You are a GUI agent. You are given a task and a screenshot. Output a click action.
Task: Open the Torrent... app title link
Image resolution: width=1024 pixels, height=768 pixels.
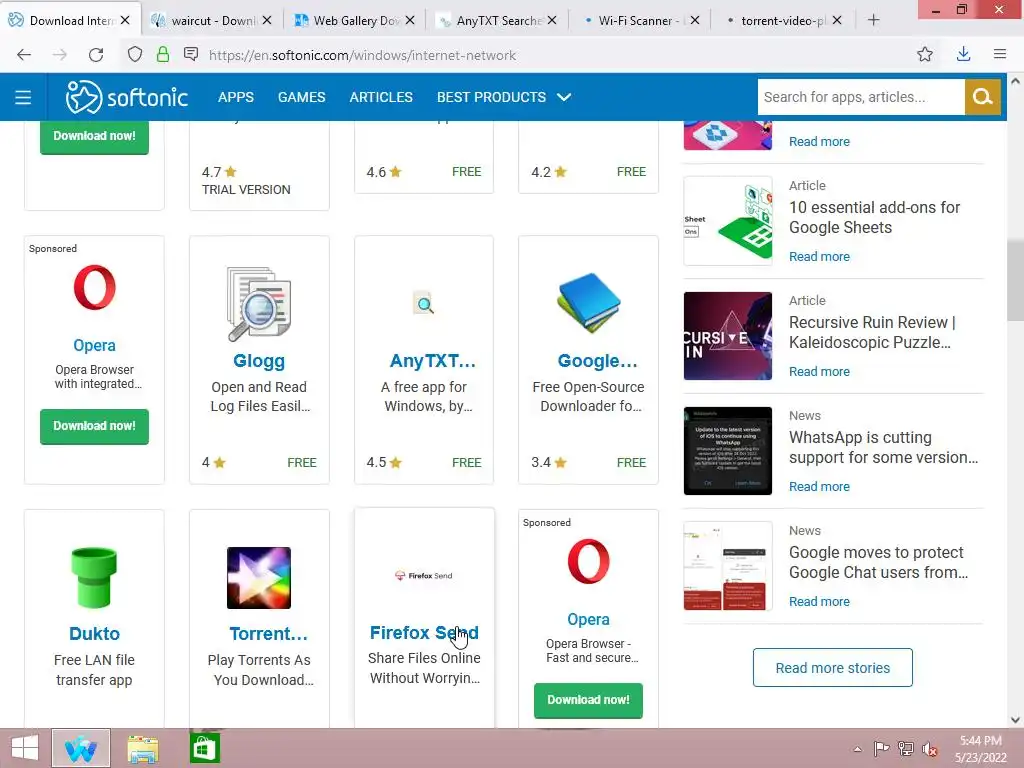pyautogui.click(x=268, y=633)
